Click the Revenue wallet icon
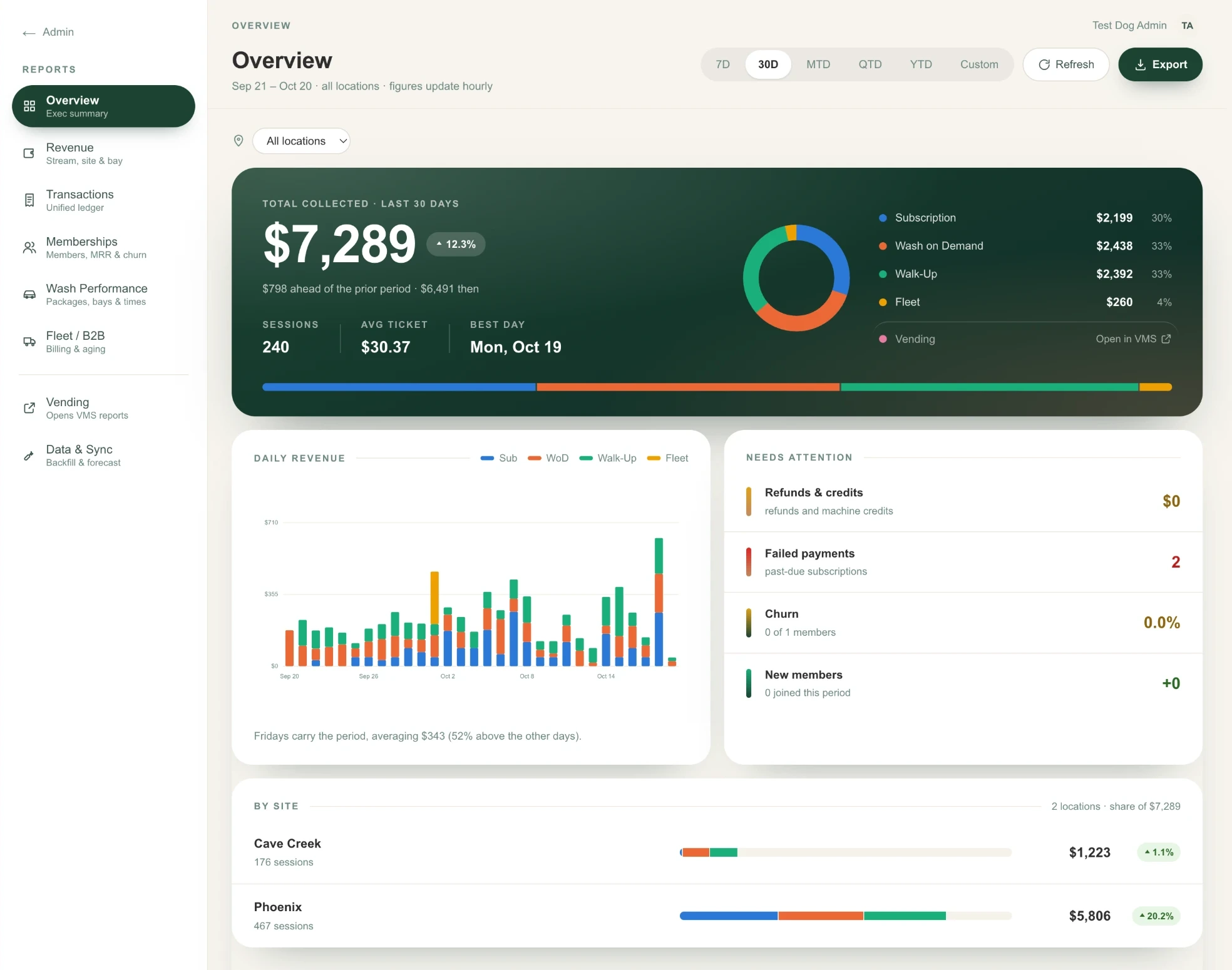The height and width of the screenshot is (970, 1232). tap(29, 153)
